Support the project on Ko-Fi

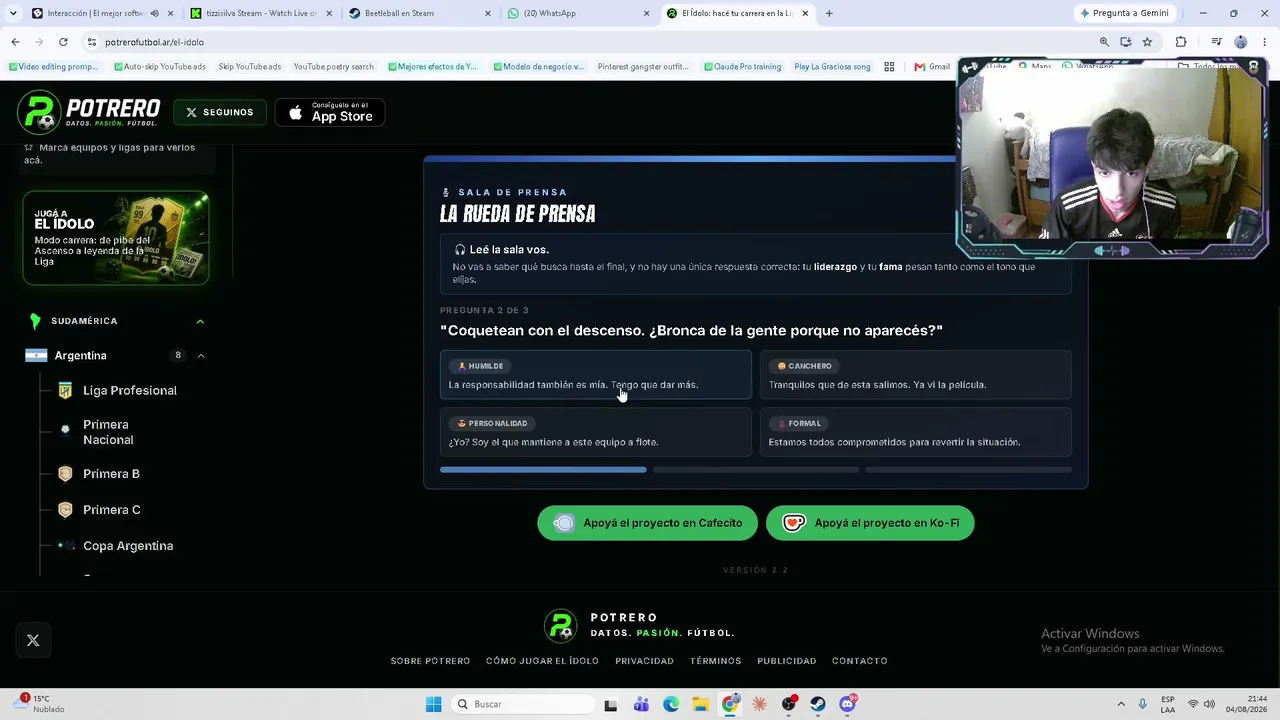pos(870,523)
